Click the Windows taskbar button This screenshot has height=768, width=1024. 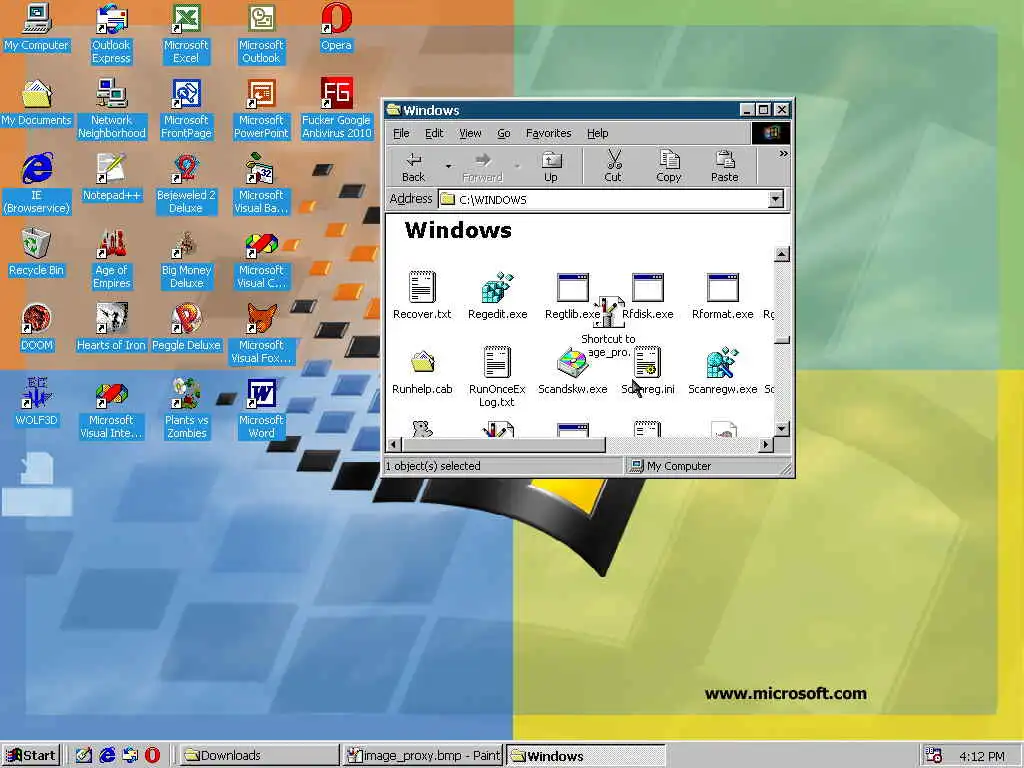tap(585, 756)
